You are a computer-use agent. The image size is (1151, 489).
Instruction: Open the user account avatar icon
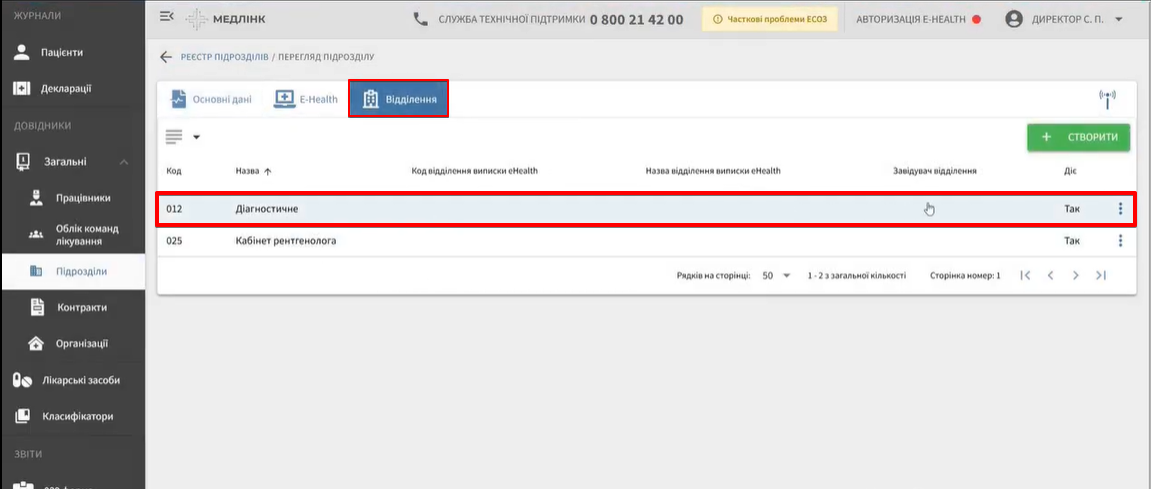coord(1014,20)
